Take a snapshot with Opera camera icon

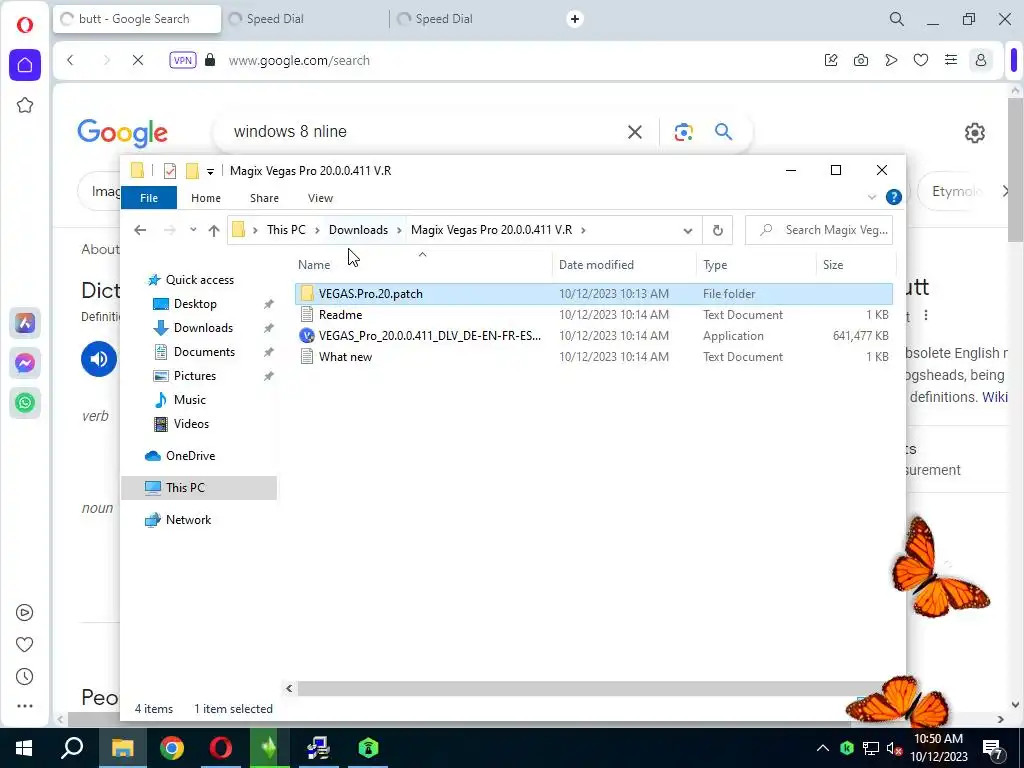(861, 60)
